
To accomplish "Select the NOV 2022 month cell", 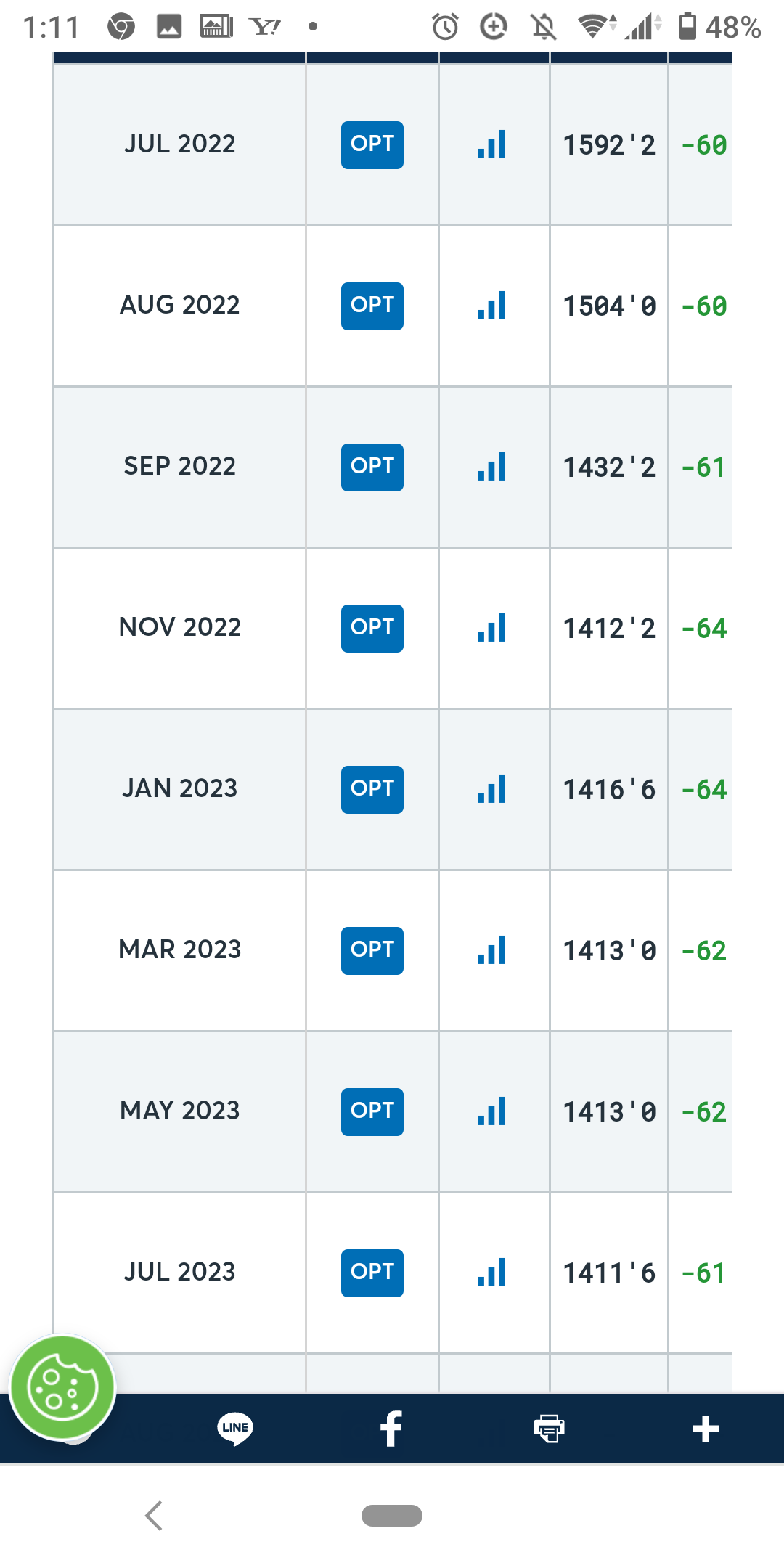I will point(180,628).
